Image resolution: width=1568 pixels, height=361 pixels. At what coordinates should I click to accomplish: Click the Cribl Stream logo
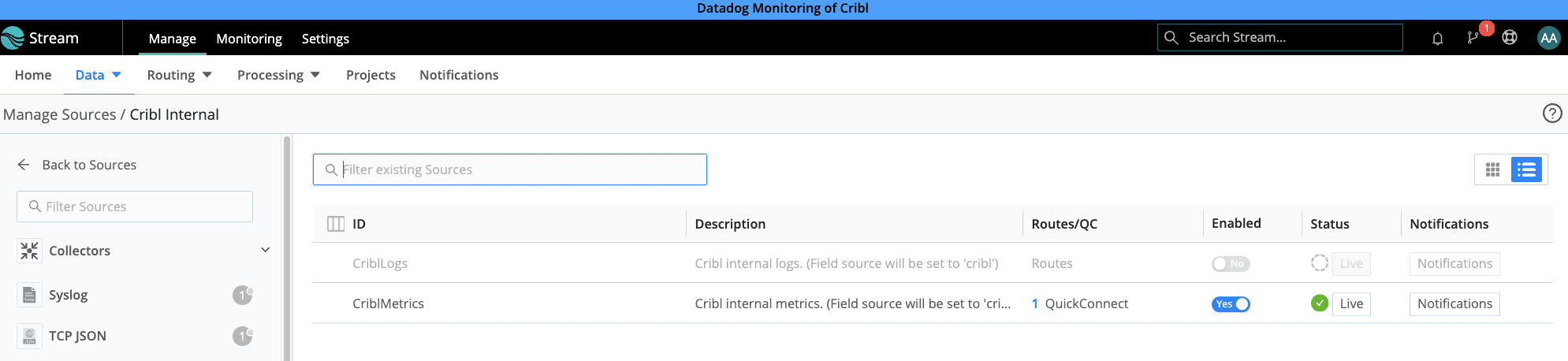point(41,38)
